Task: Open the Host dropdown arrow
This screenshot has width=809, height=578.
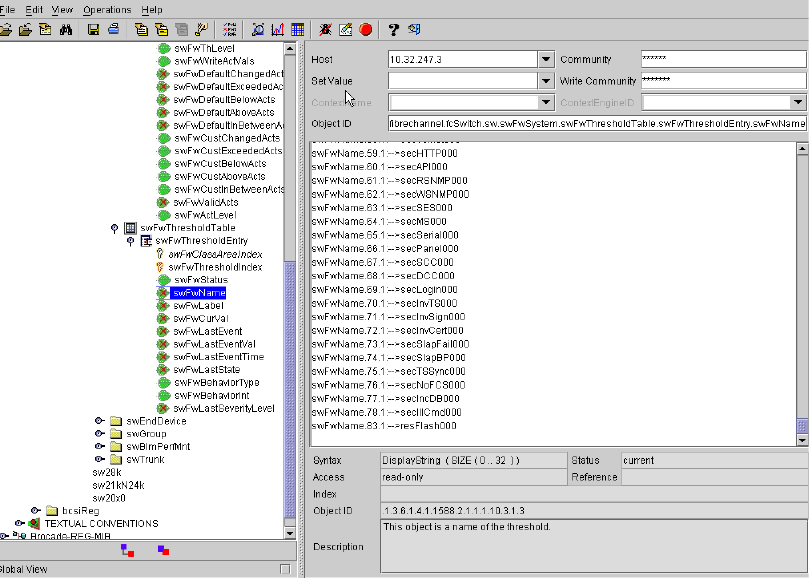Action: (x=545, y=60)
